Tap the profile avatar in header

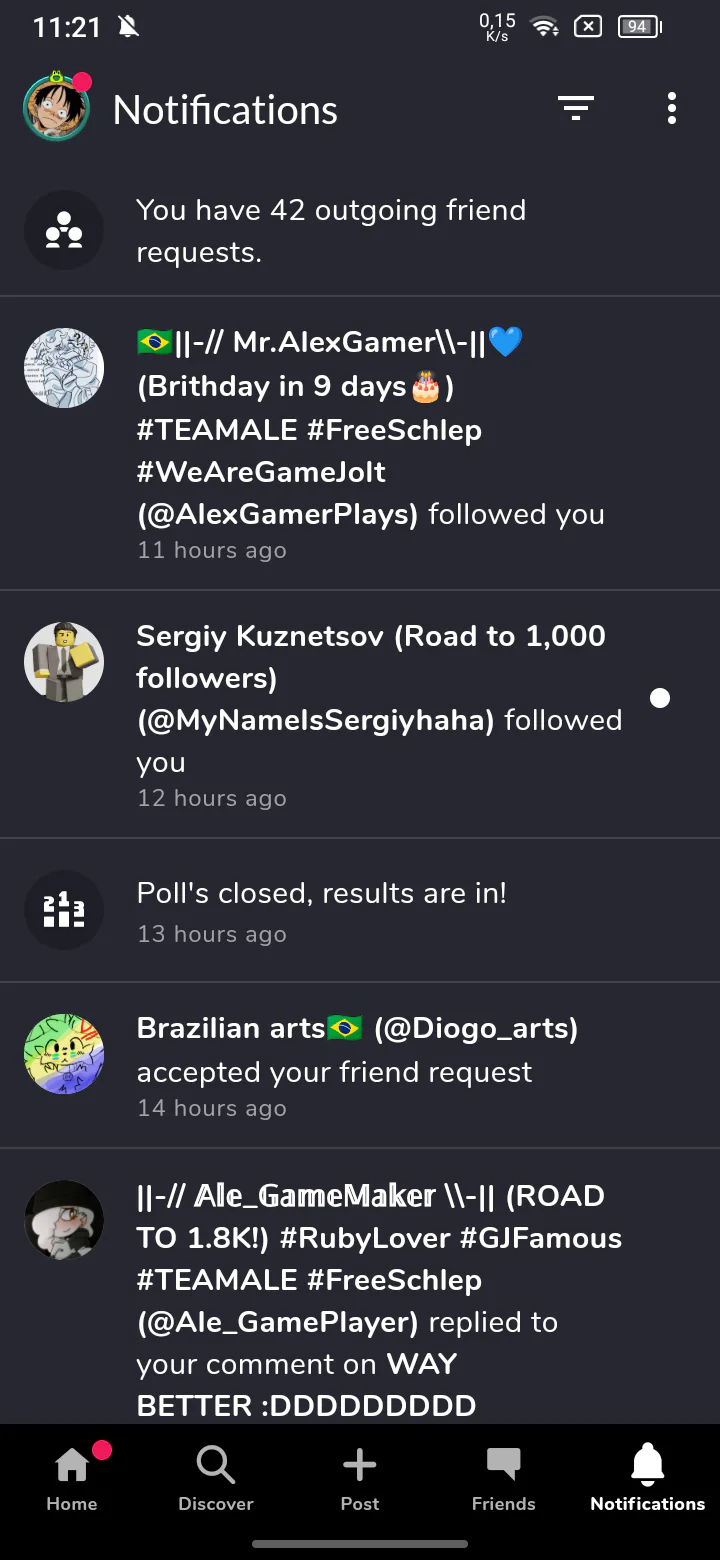[x=57, y=108]
